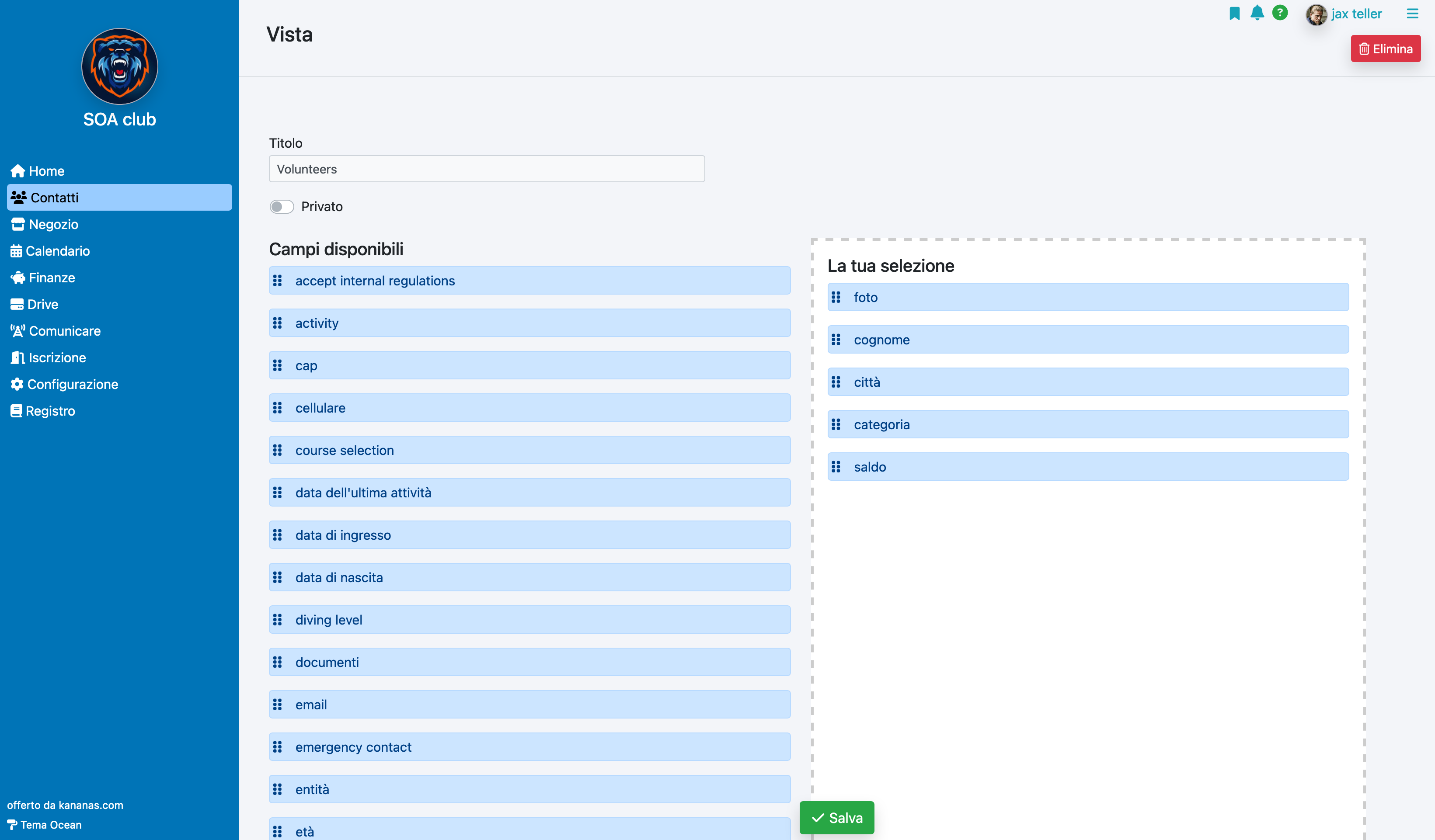Image resolution: width=1435 pixels, height=840 pixels.
Task: Click drag handle beside cognome in selection
Action: pyautogui.click(x=836, y=340)
